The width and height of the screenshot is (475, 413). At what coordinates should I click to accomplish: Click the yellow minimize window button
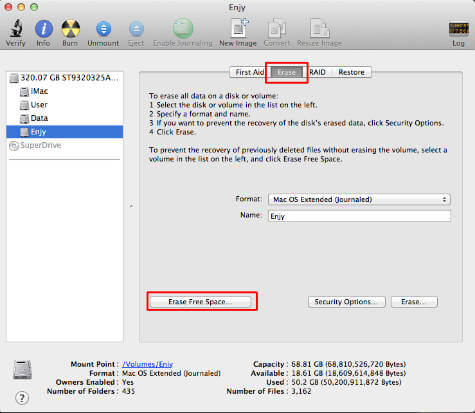21,7
